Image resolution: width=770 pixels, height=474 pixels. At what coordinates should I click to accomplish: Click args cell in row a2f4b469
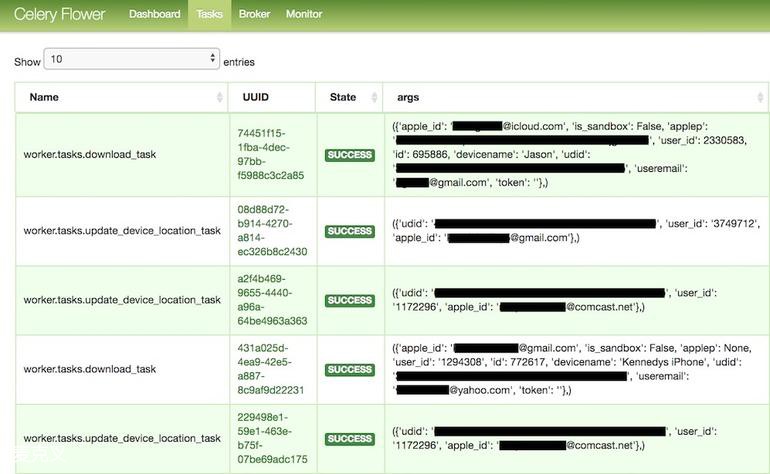pos(576,300)
